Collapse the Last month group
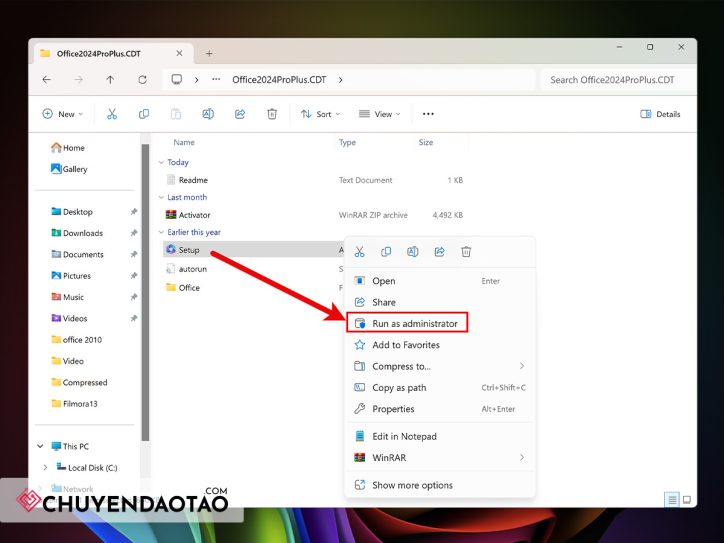Viewport: 724px width, 543px height. click(161, 198)
